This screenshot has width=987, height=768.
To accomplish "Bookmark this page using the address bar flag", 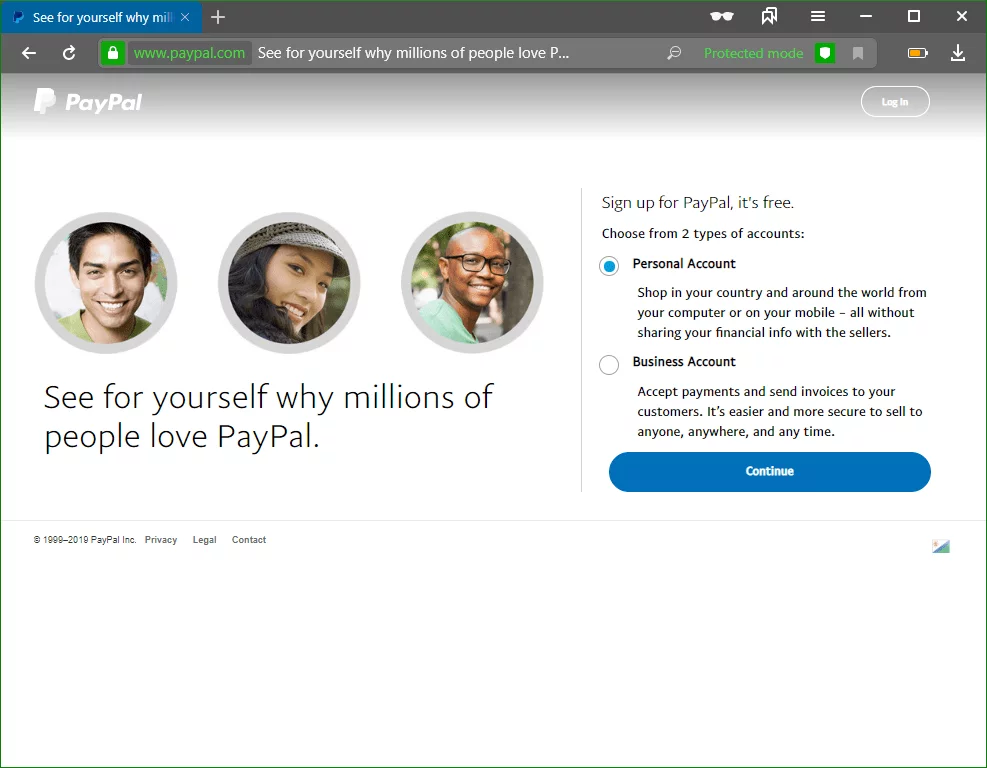I will pyautogui.click(x=858, y=53).
